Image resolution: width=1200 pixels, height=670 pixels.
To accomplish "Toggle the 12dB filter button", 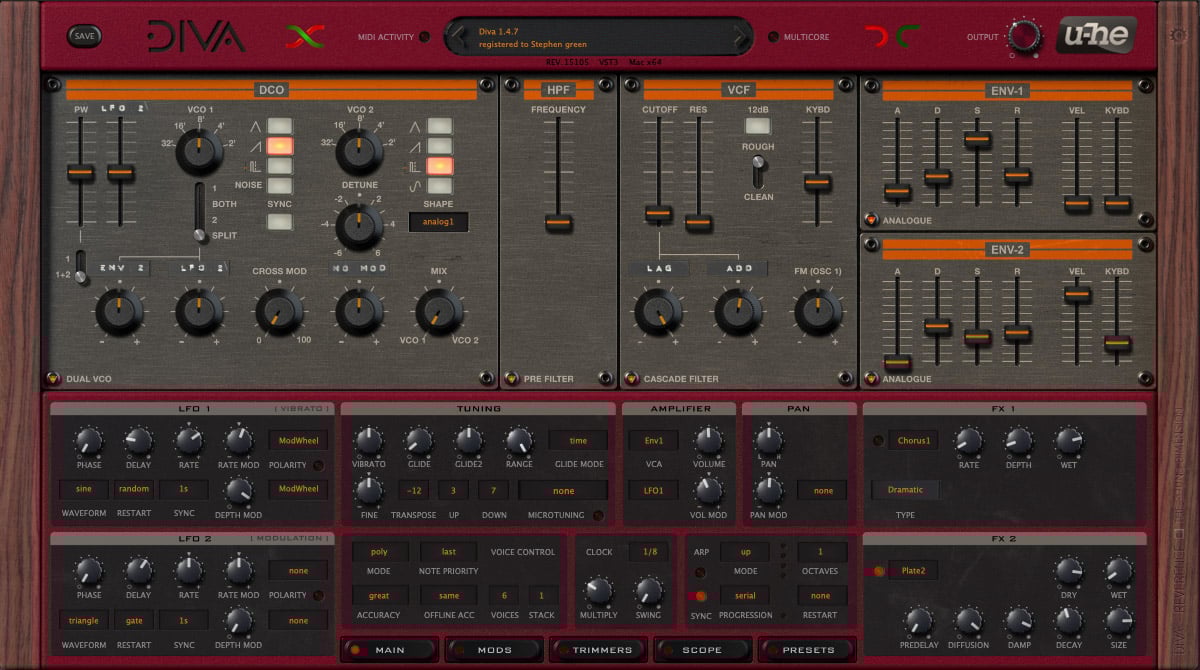I will pyautogui.click(x=758, y=126).
